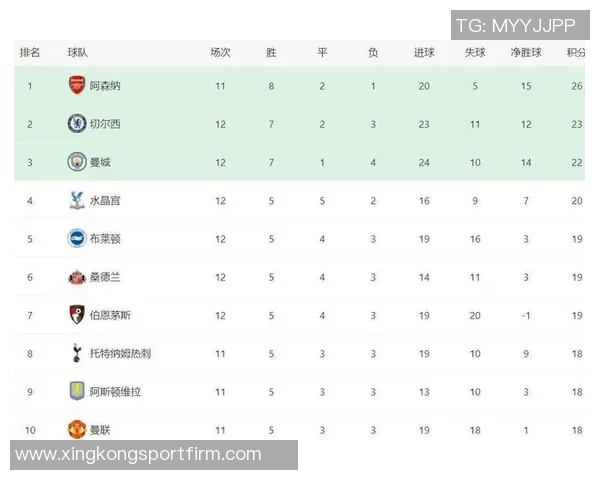Viewport: 600px width, 480px height.
Task: Sort table by 积分 column header
Action: point(576,53)
